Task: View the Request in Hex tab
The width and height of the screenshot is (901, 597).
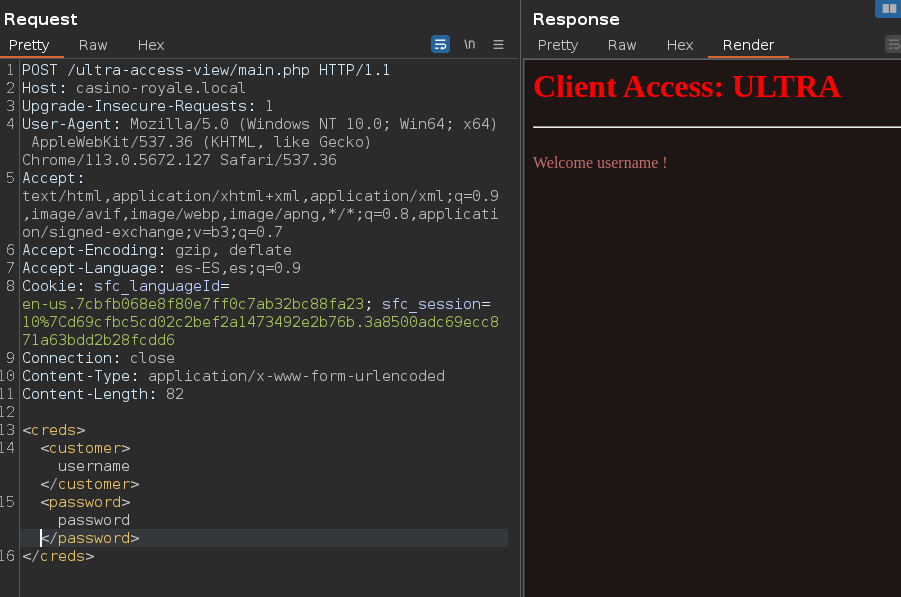Action: pos(151,45)
